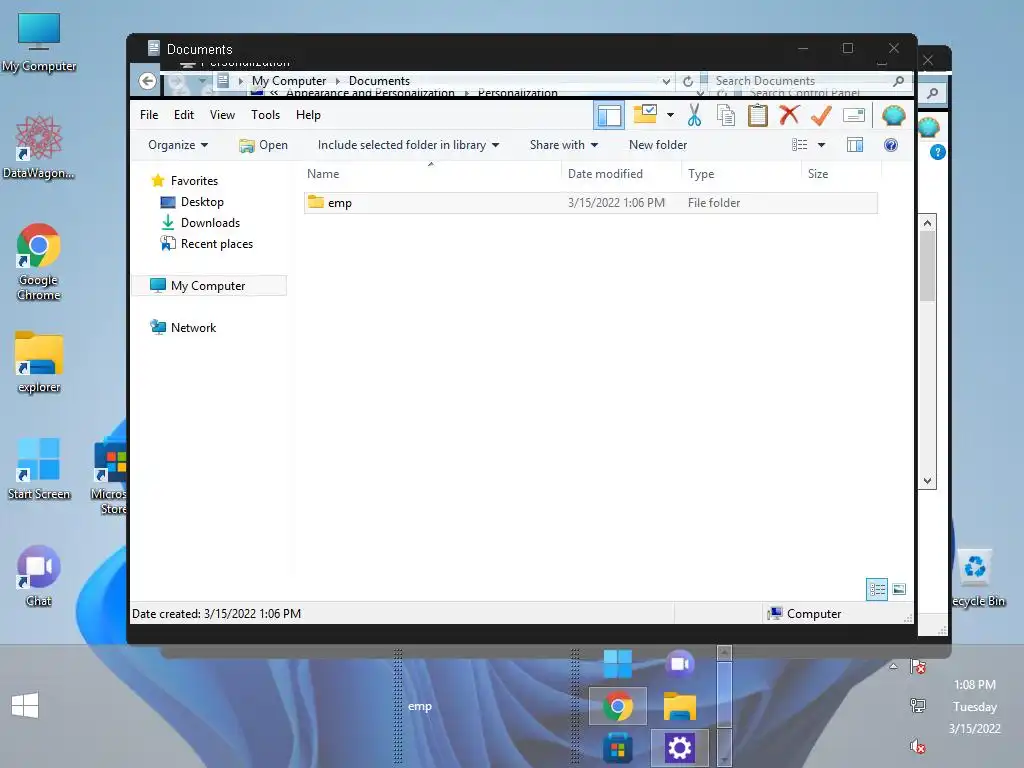This screenshot has height=768, width=1024.
Task: Toggle the preview pane
Action: (855, 145)
